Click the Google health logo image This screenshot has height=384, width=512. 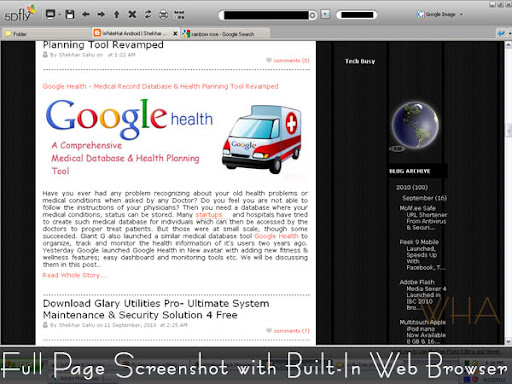tap(129, 118)
